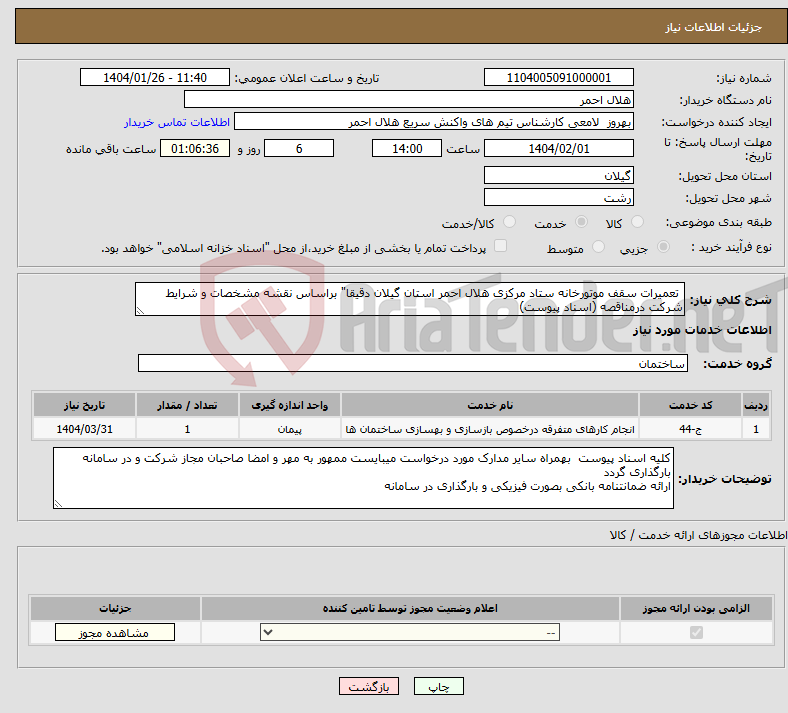The image size is (788, 713).
Task: Click the service name cell انجام کارهای متفرقه
Action: (x=490, y=429)
